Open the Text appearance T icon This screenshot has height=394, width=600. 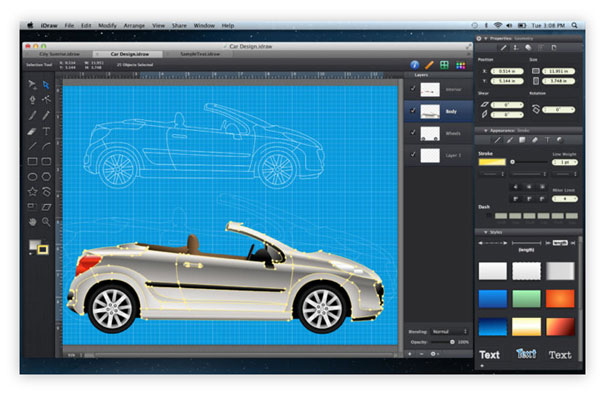click(547, 140)
